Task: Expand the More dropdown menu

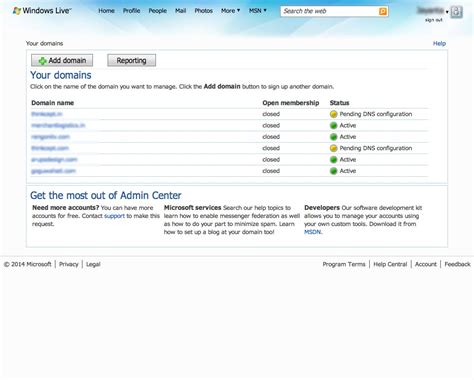Action: [x=230, y=11]
